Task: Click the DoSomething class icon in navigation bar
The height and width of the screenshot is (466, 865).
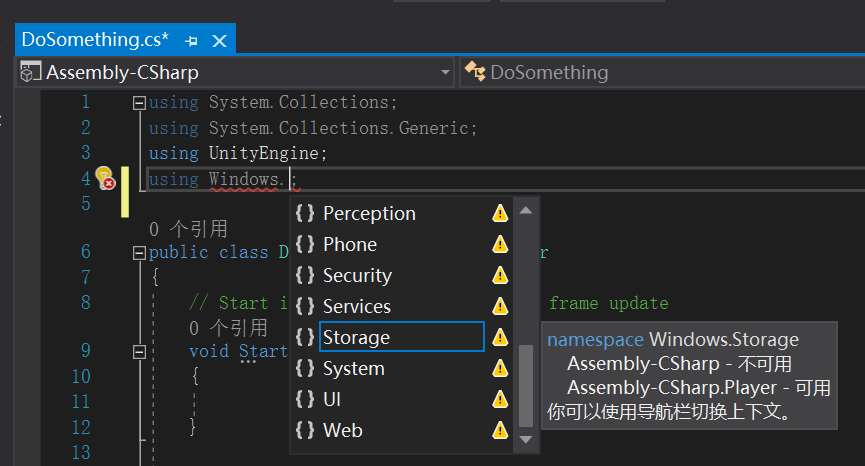Action: point(475,72)
